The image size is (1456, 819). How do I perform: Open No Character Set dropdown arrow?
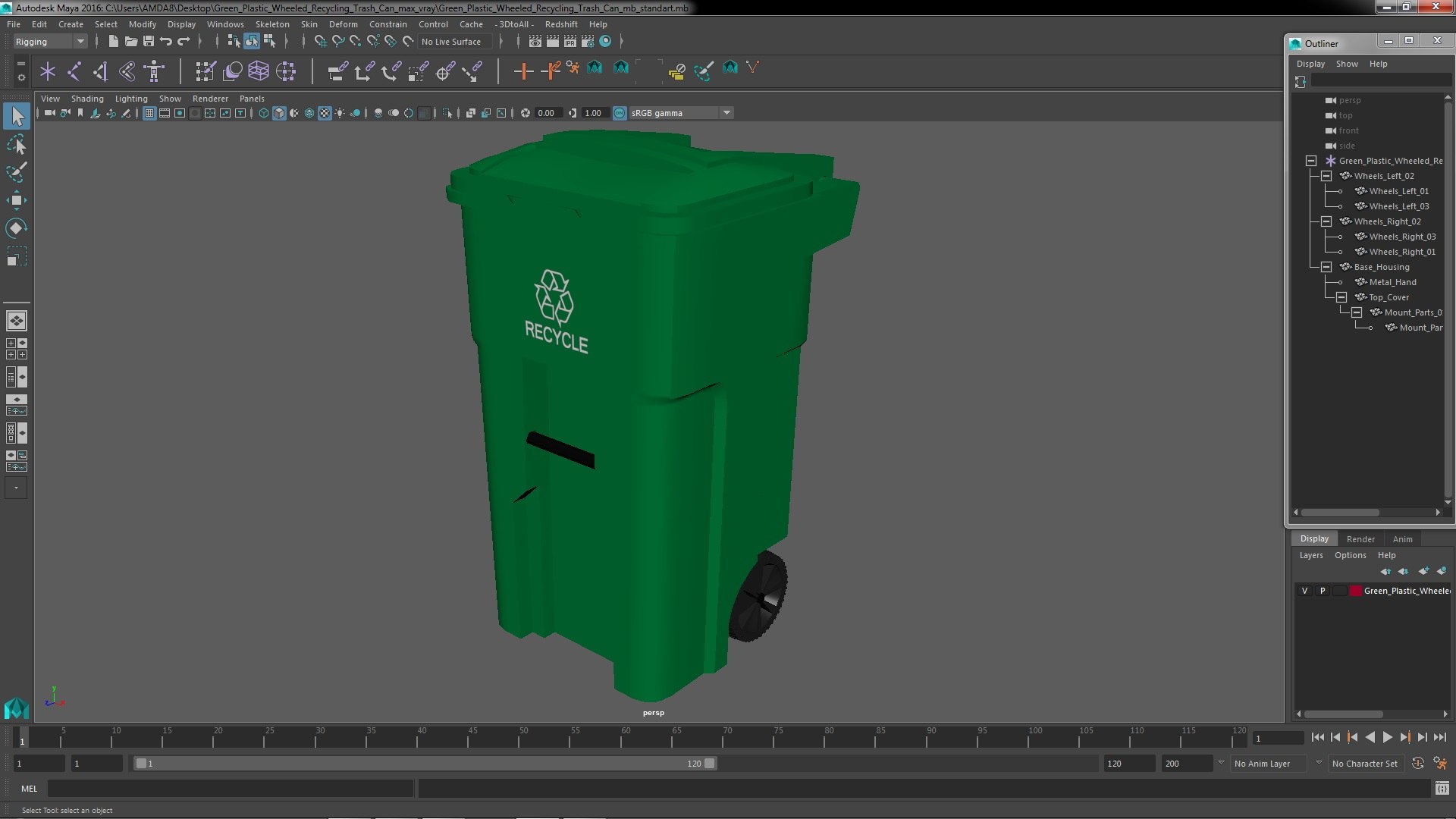1319,763
